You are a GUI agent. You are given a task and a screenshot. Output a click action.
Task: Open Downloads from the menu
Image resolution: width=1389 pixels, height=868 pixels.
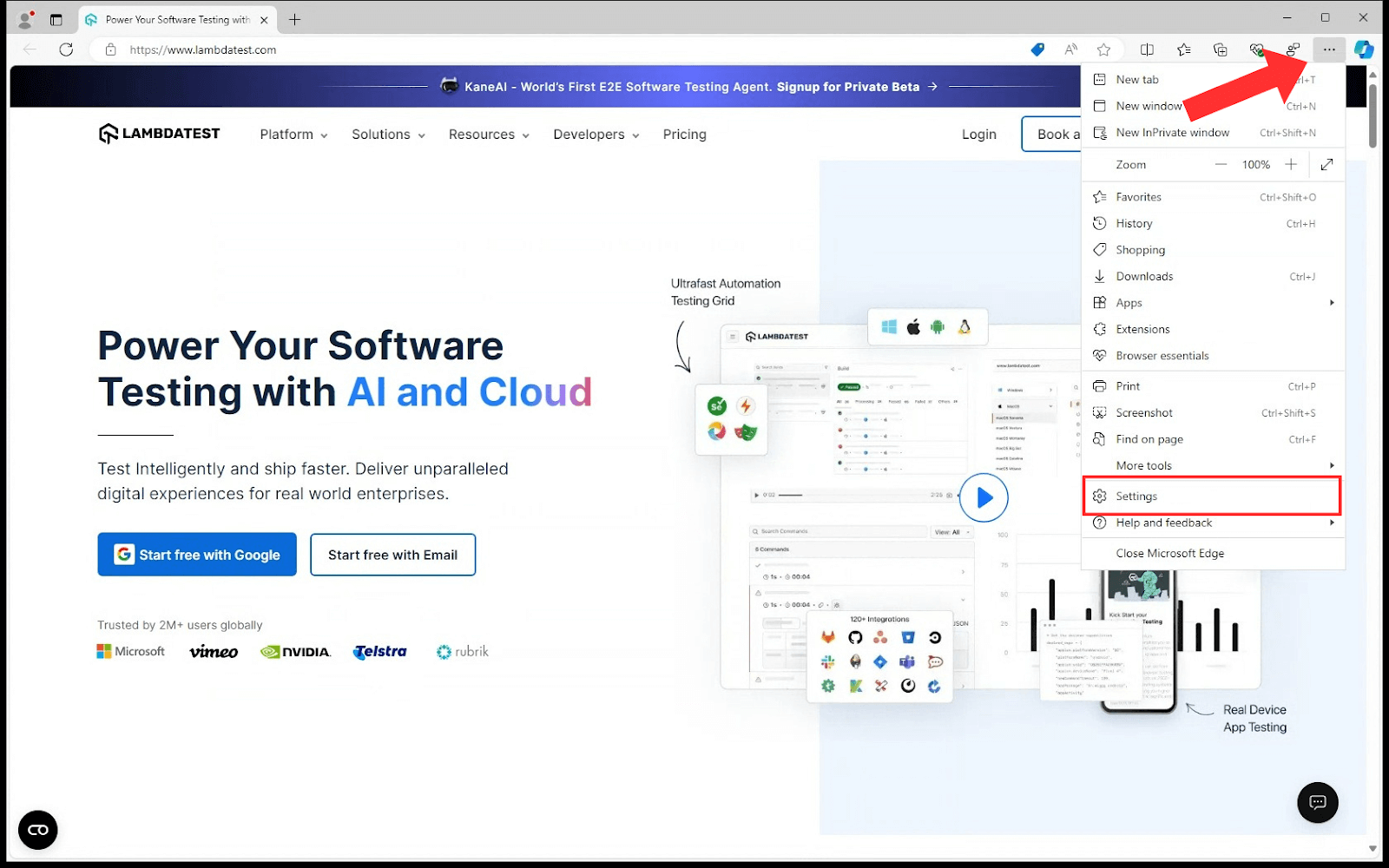(x=1143, y=276)
